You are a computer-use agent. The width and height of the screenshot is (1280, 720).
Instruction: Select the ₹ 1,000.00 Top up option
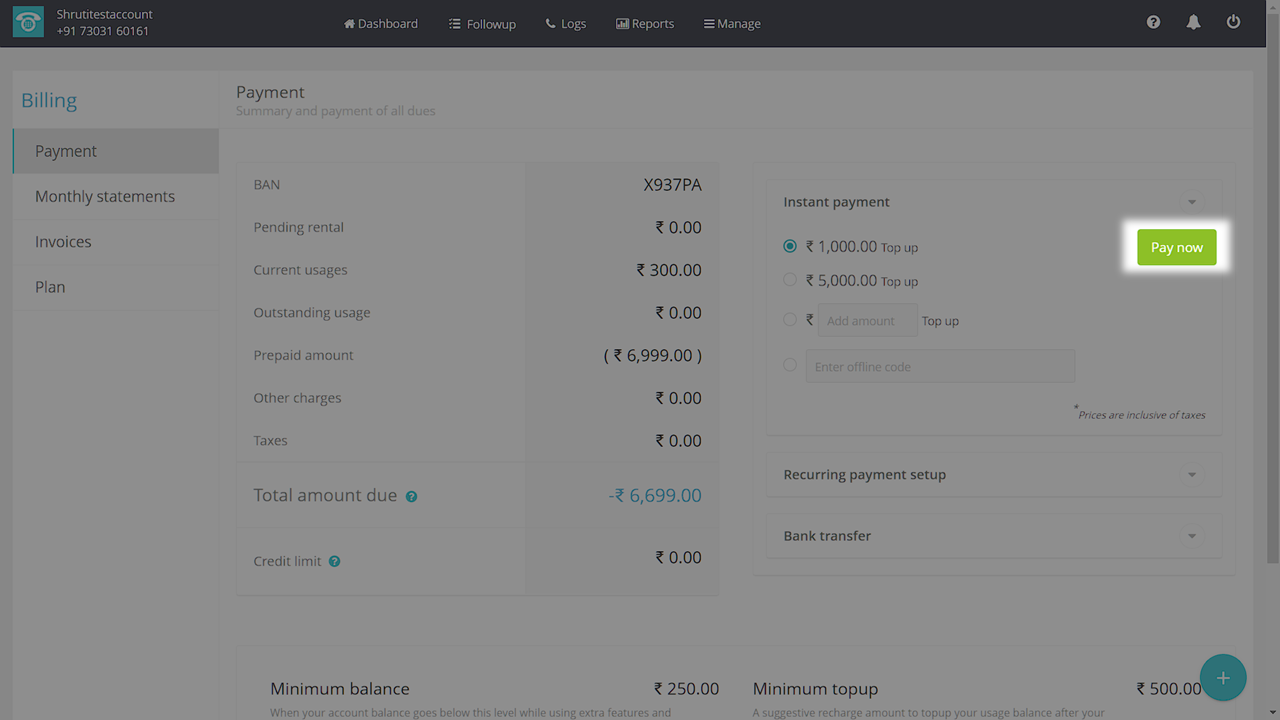pos(790,246)
